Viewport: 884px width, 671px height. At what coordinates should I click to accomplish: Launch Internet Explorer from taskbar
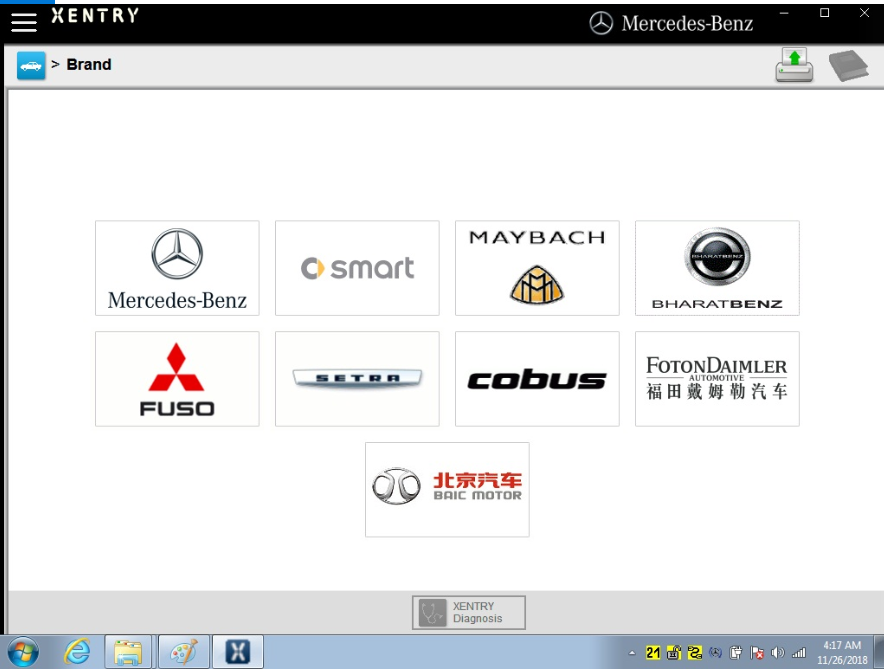[77, 652]
